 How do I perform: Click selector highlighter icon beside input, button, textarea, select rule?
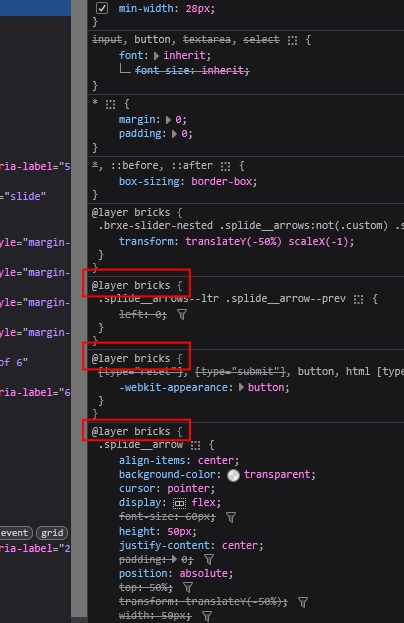292,40
